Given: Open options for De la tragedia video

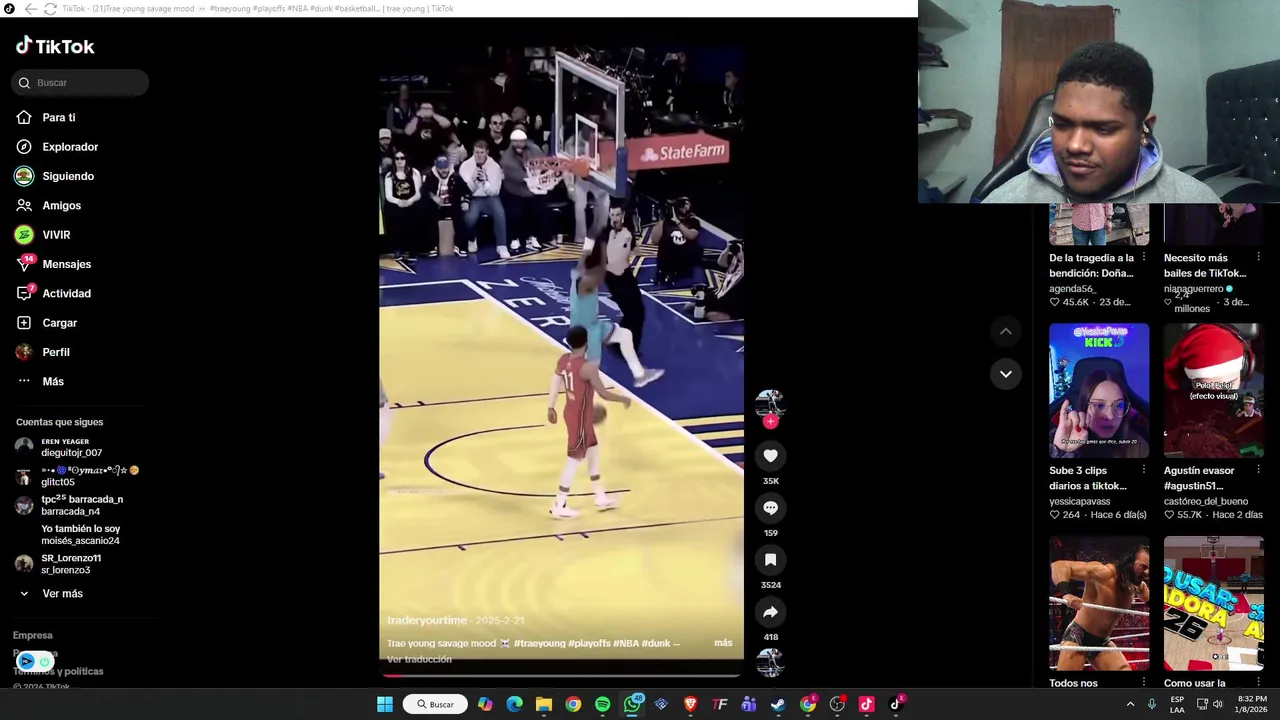Looking at the screenshot, I should pyautogui.click(x=1144, y=258).
